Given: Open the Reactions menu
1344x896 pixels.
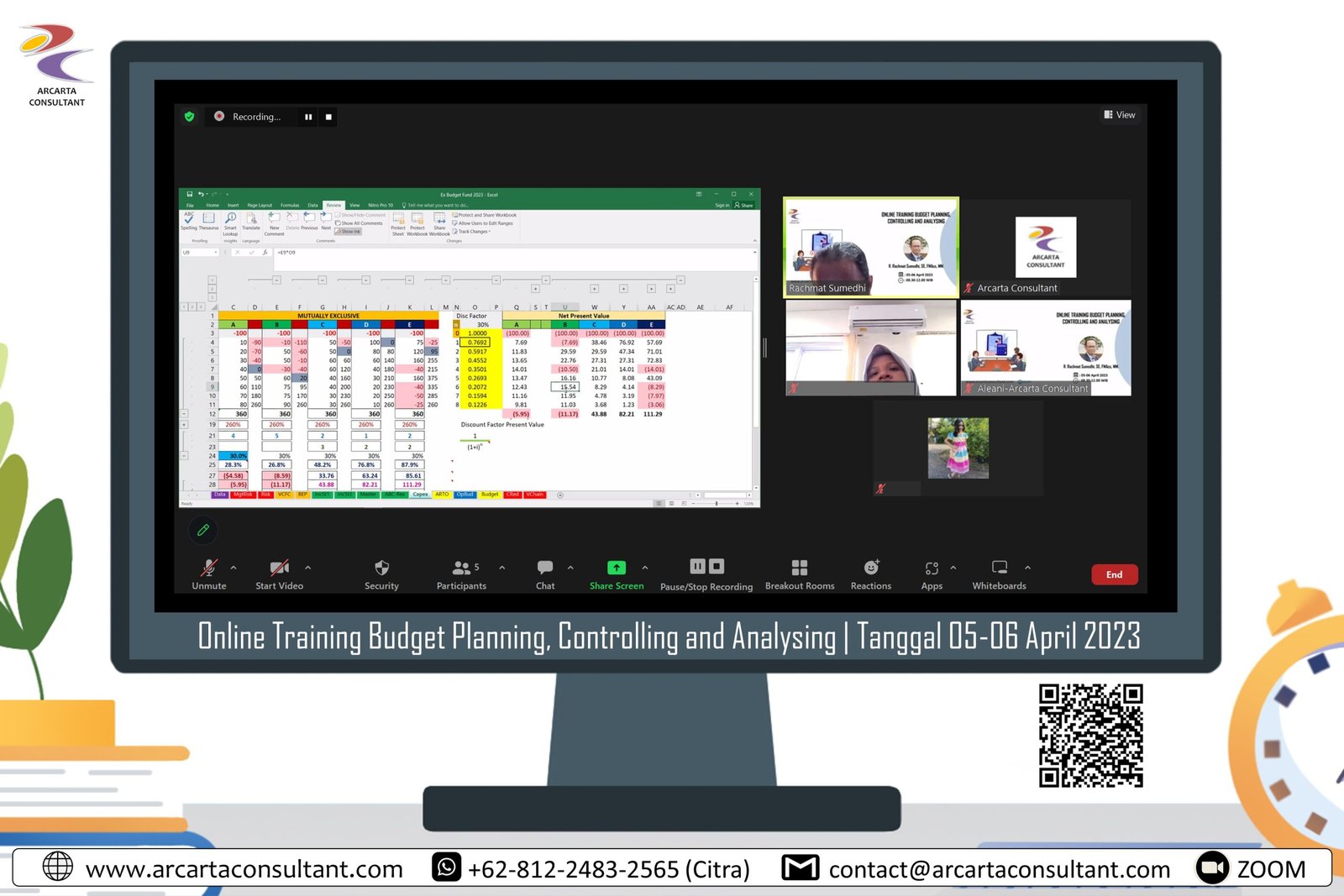Looking at the screenshot, I should [871, 568].
